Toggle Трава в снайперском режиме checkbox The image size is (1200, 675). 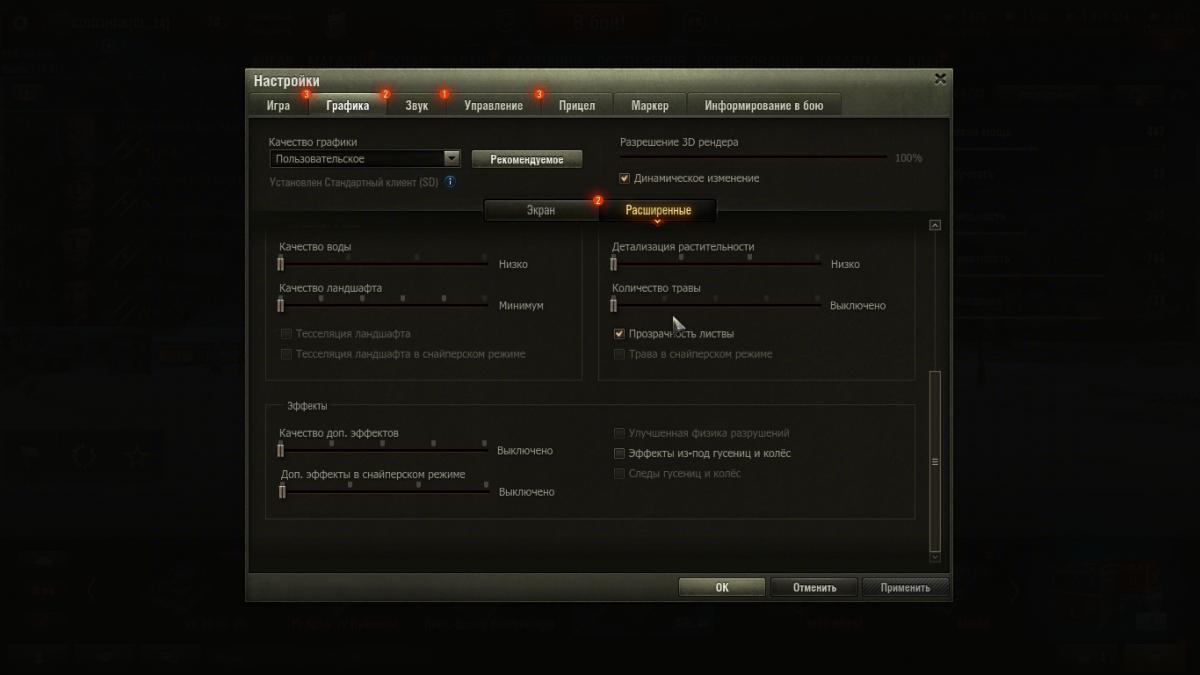pos(620,354)
